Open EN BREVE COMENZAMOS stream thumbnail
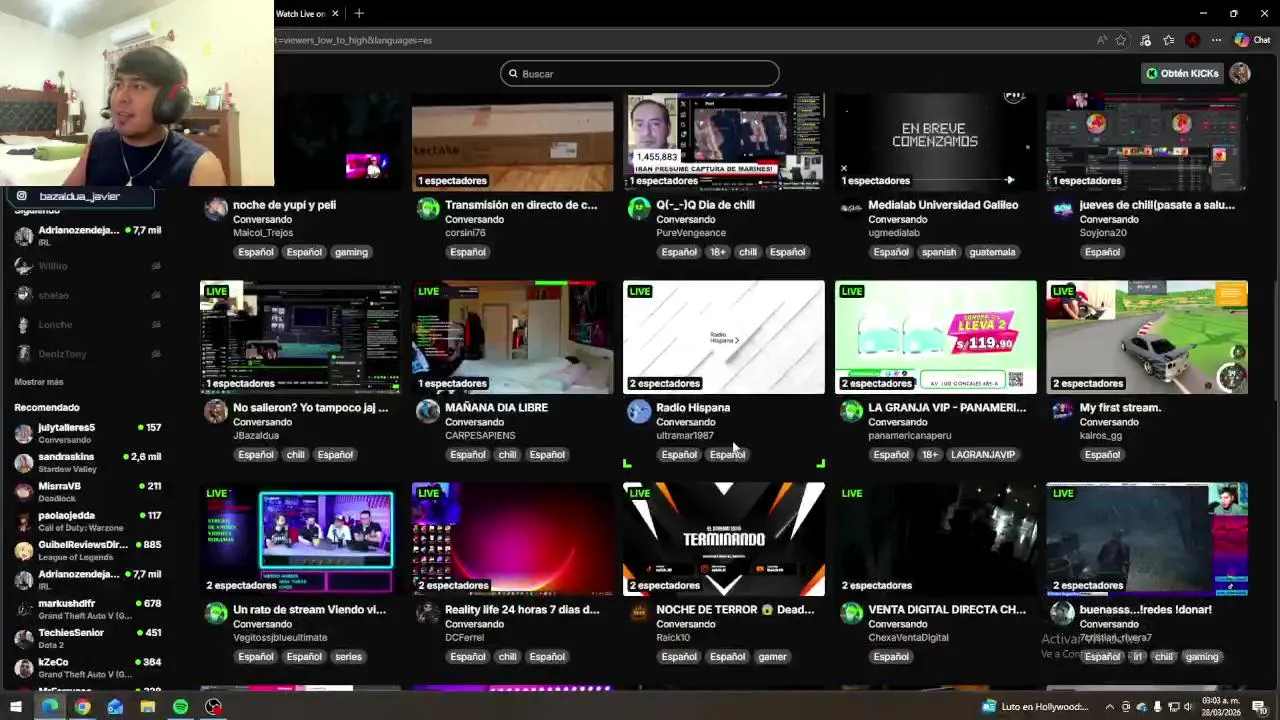The height and width of the screenshot is (720, 1280). pos(936,142)
